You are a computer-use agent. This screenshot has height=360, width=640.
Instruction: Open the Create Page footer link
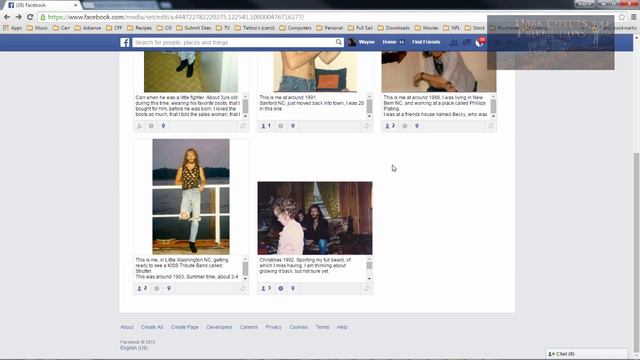click(x=185, y=327)
